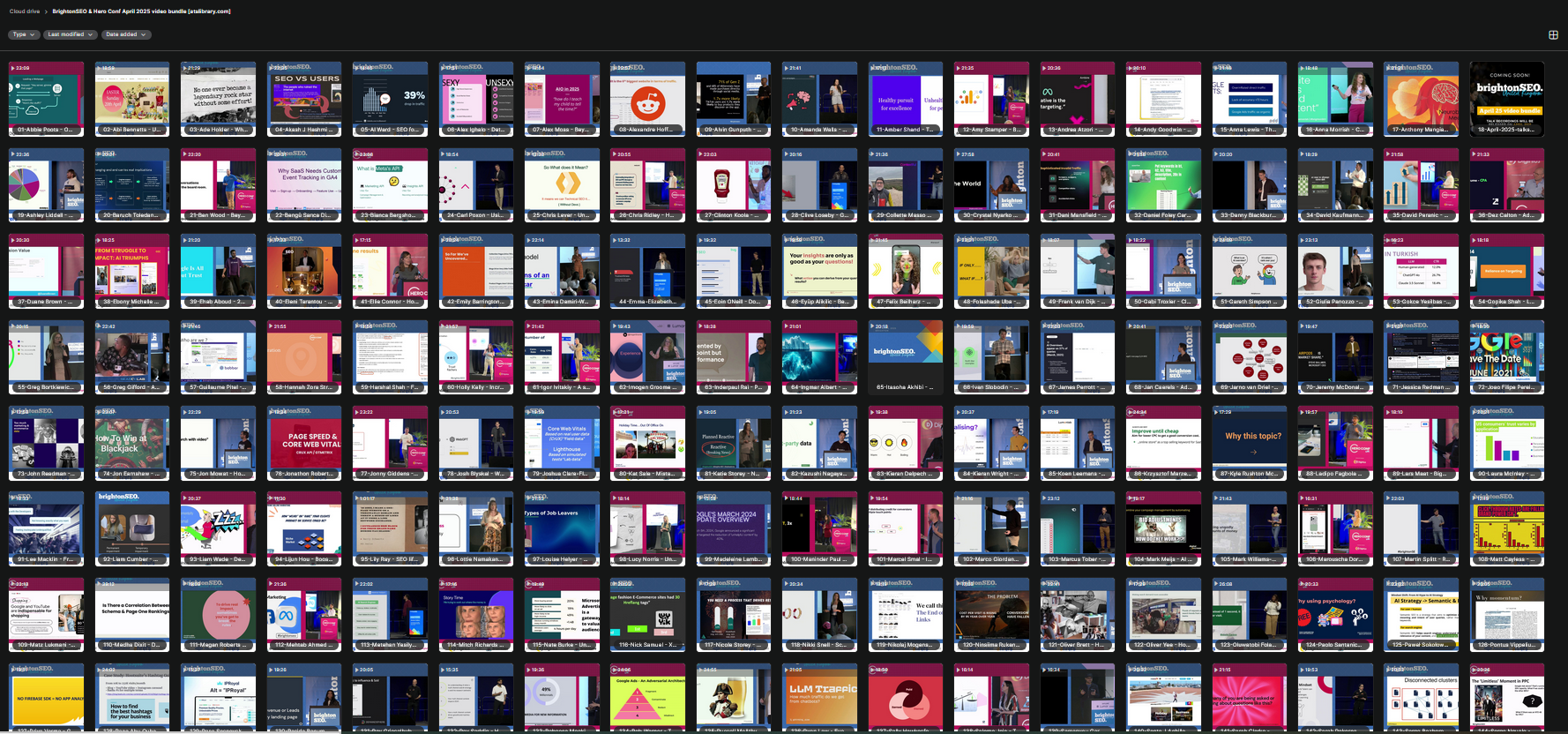
Task: Toggle the grid view layout icon
Action: pos(1553,34)
